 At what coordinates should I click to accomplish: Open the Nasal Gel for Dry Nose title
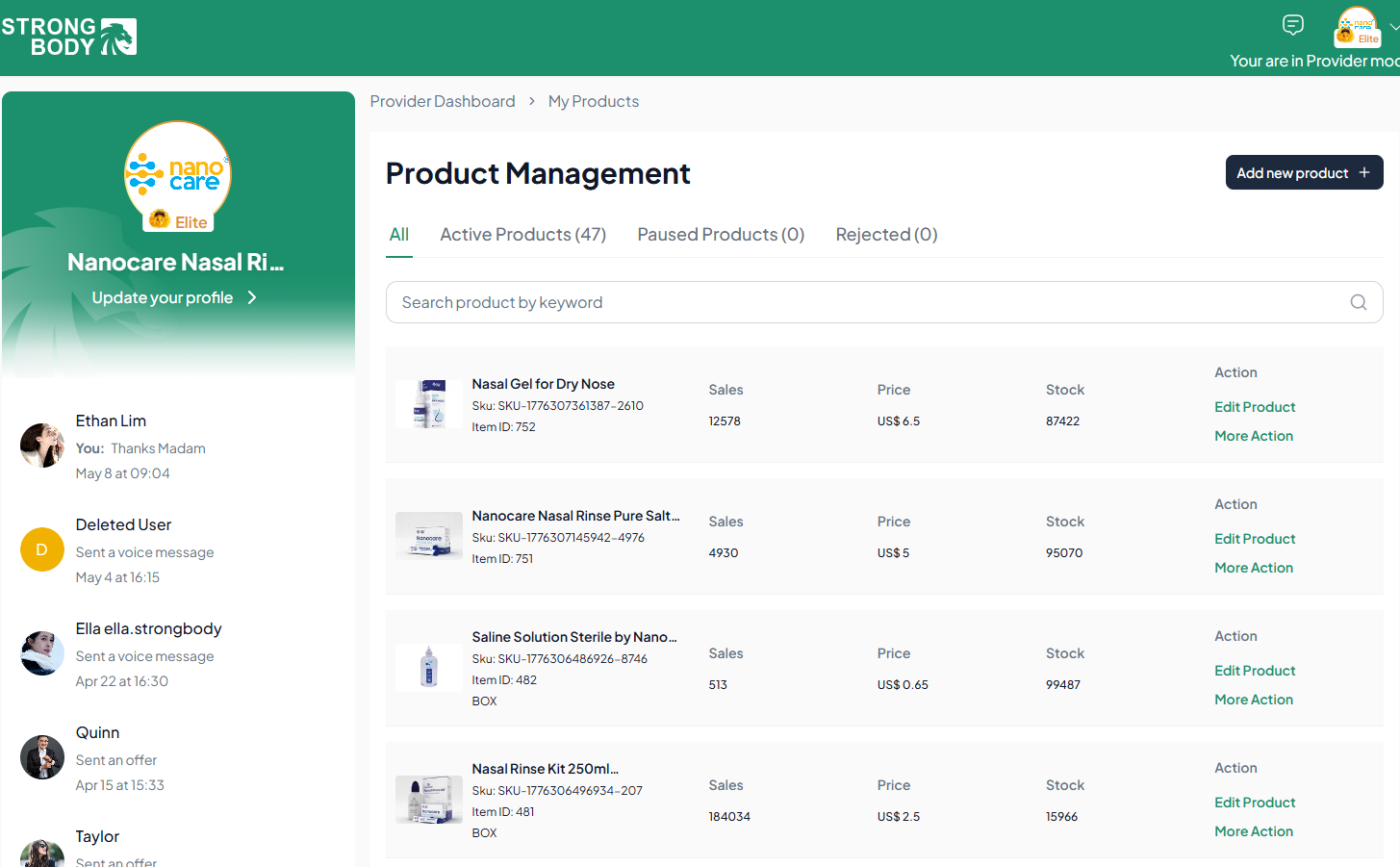(x=543, y=384)
